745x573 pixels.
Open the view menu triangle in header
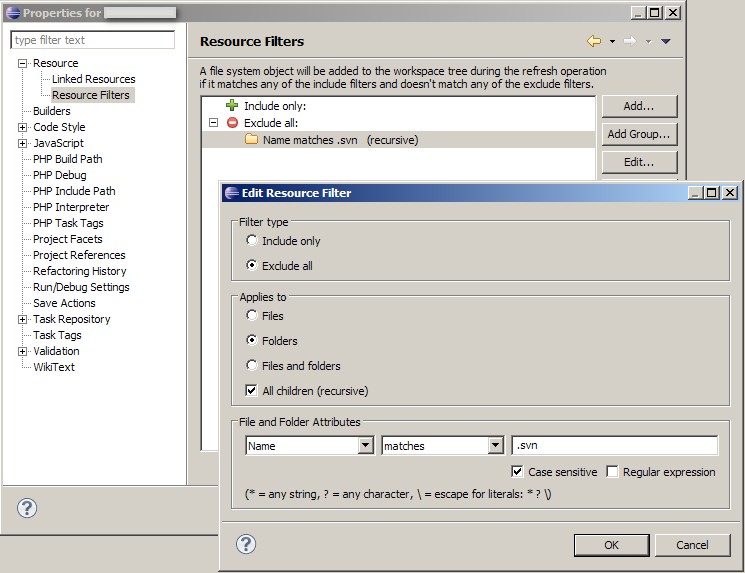point(666,41)
